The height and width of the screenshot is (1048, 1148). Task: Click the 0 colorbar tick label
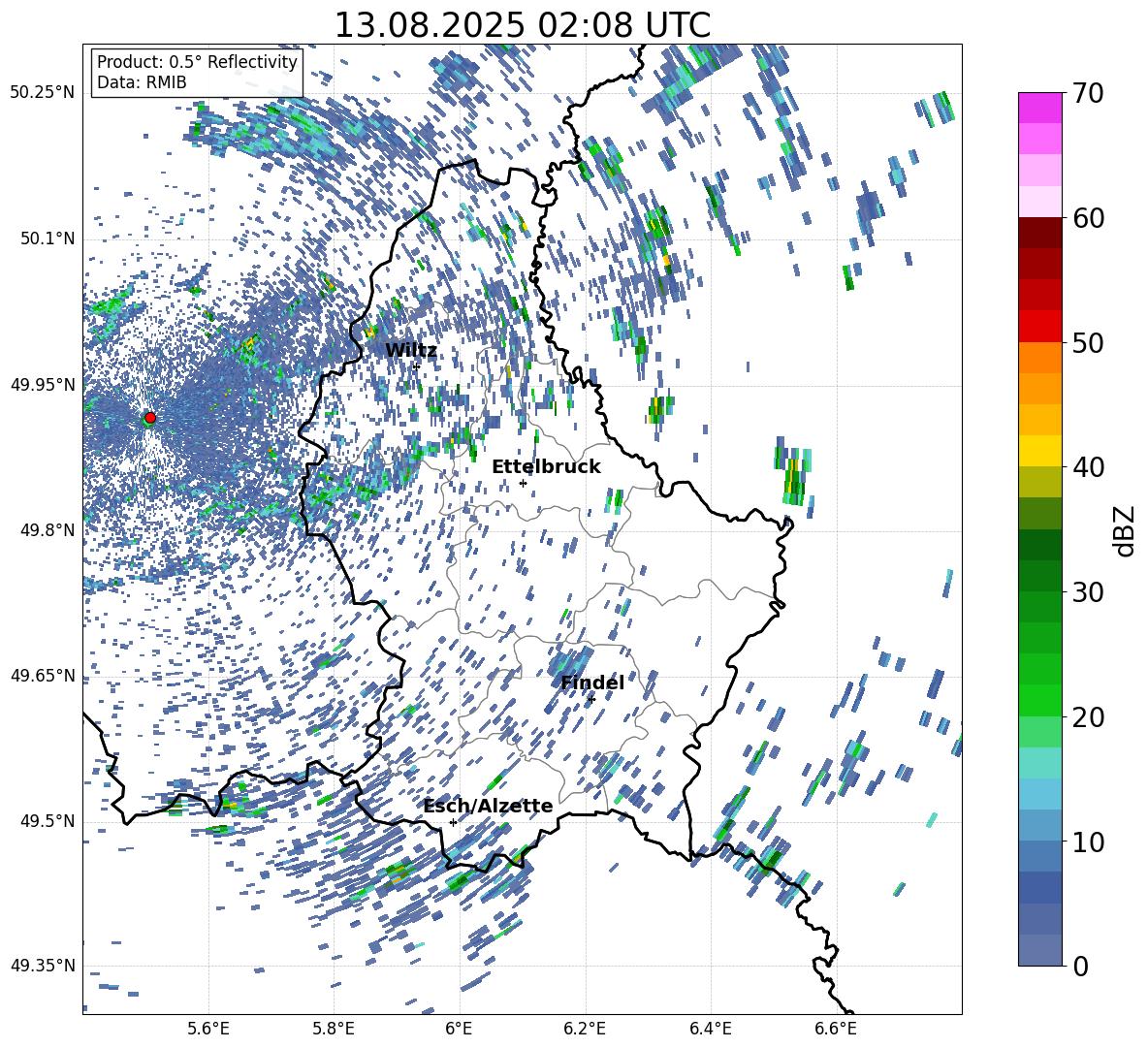1080,966
